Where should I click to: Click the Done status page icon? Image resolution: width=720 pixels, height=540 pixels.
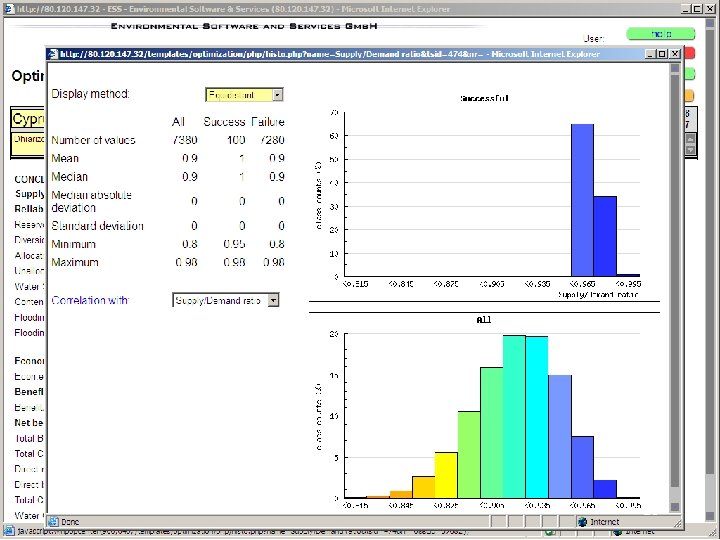54,522
